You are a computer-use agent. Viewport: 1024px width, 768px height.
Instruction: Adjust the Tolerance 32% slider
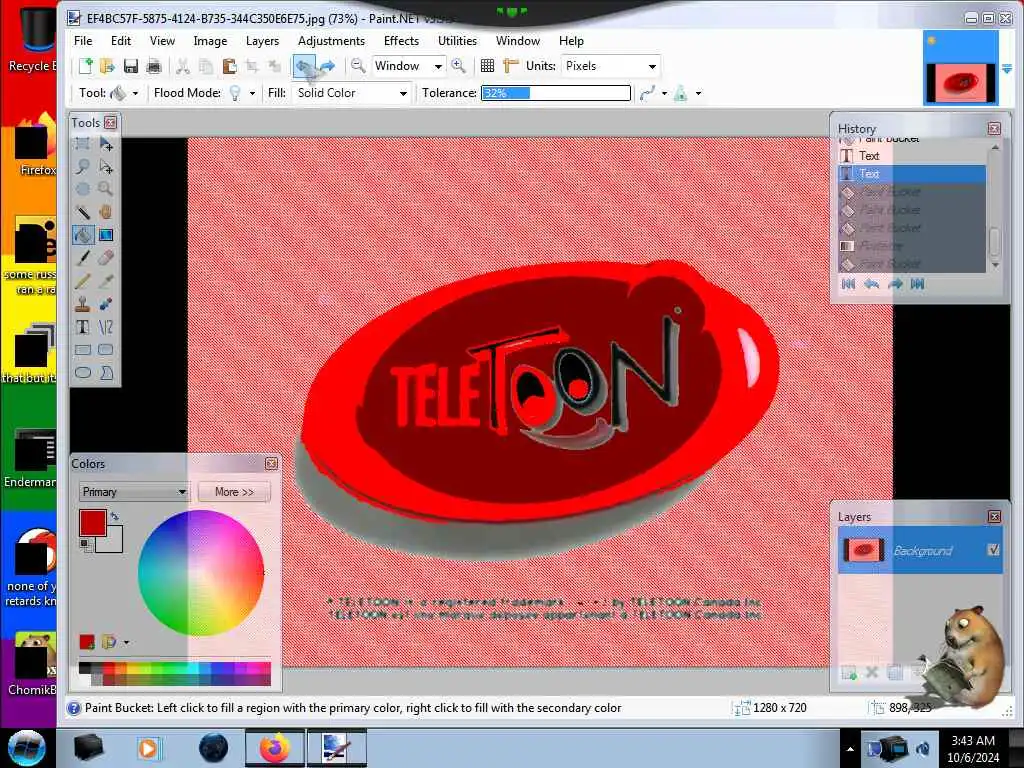point(556,93)
